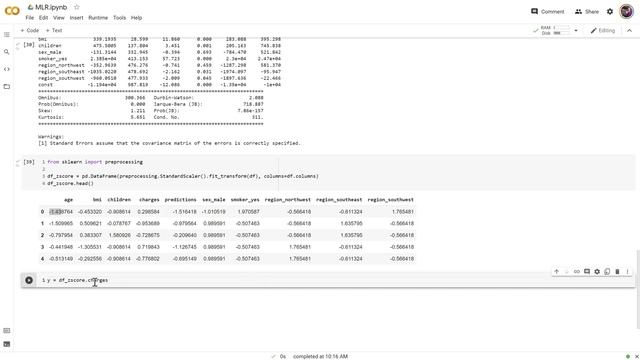This screenshot has width=640, height=360.
Task: Open the user account avatar
Action: (x=627, y=11)
